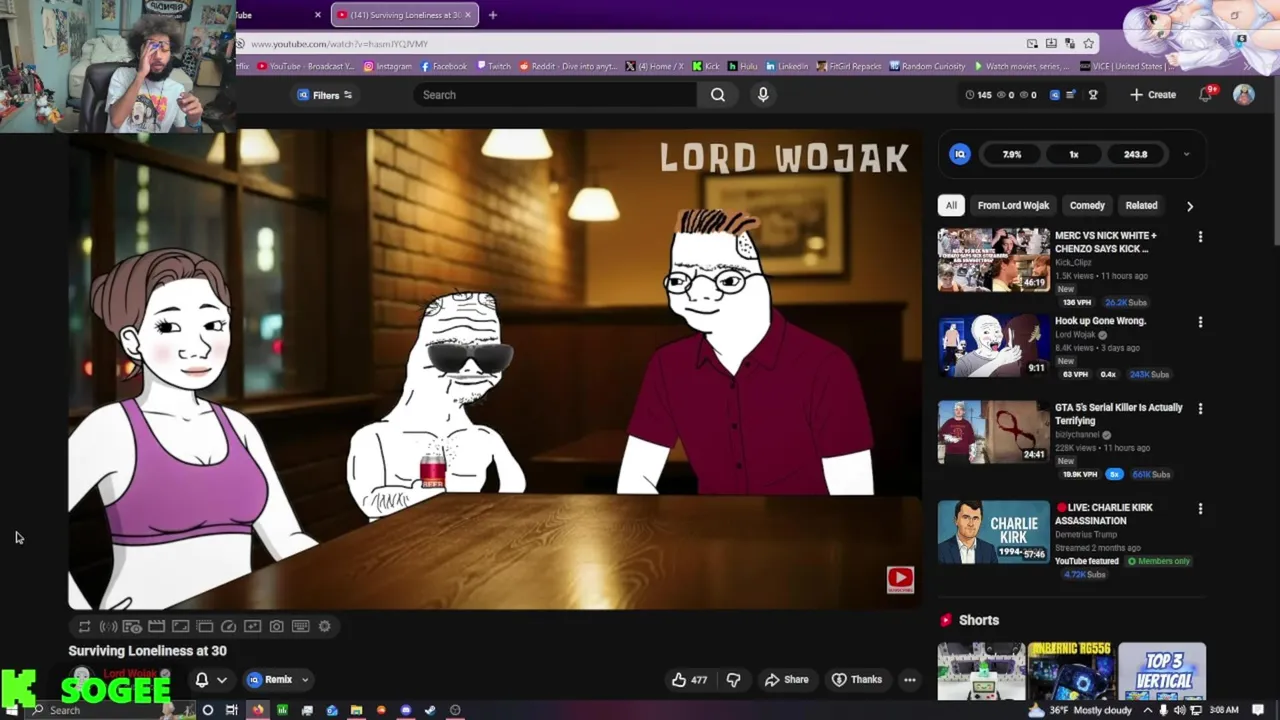Open more actions three-dot menu under video

click(x=909, y=680)
